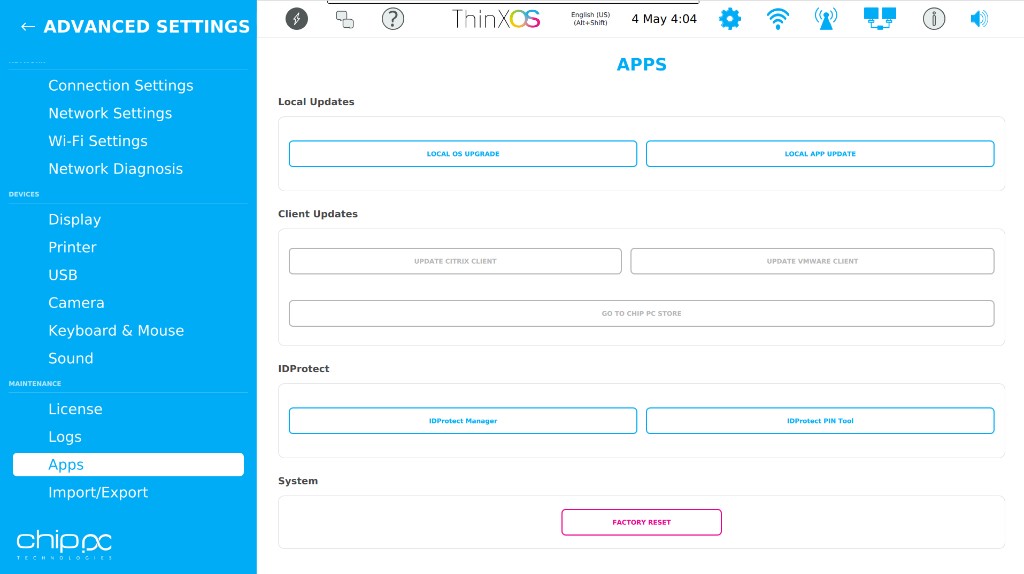Click the ThinXOS logo in the top bar
The image size is (1024, 574).
coord(496,19)
